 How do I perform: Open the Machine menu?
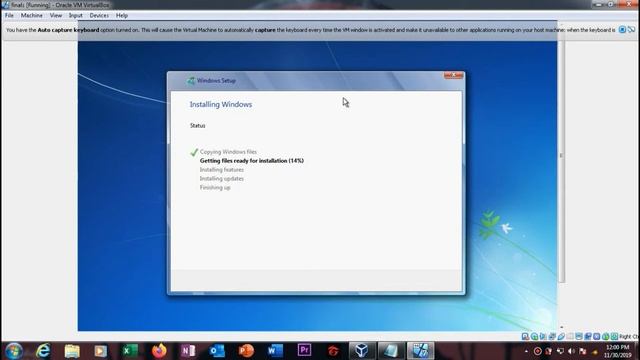click(x=31, y=16)
